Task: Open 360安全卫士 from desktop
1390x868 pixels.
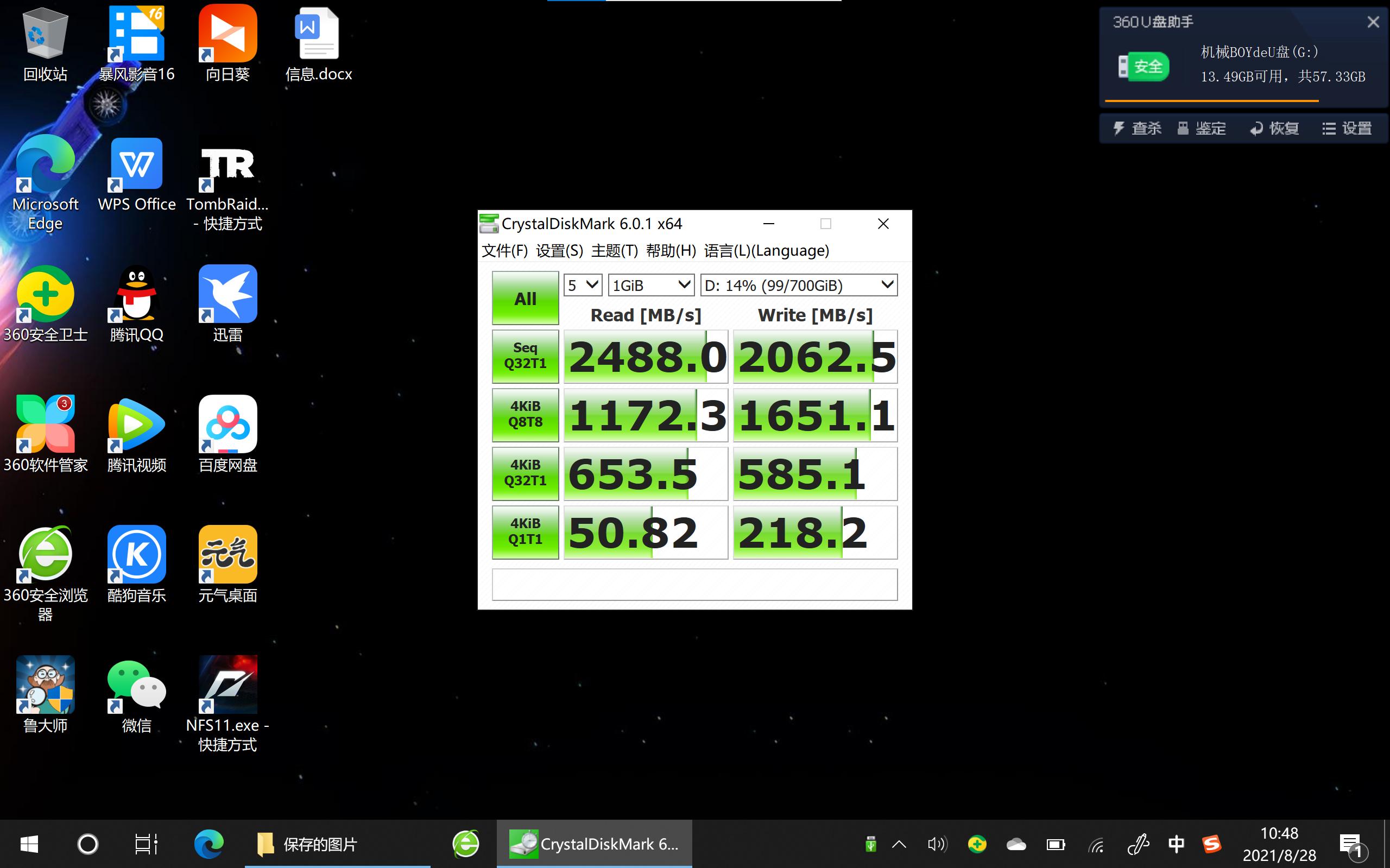Action: (x=45, y=294)
